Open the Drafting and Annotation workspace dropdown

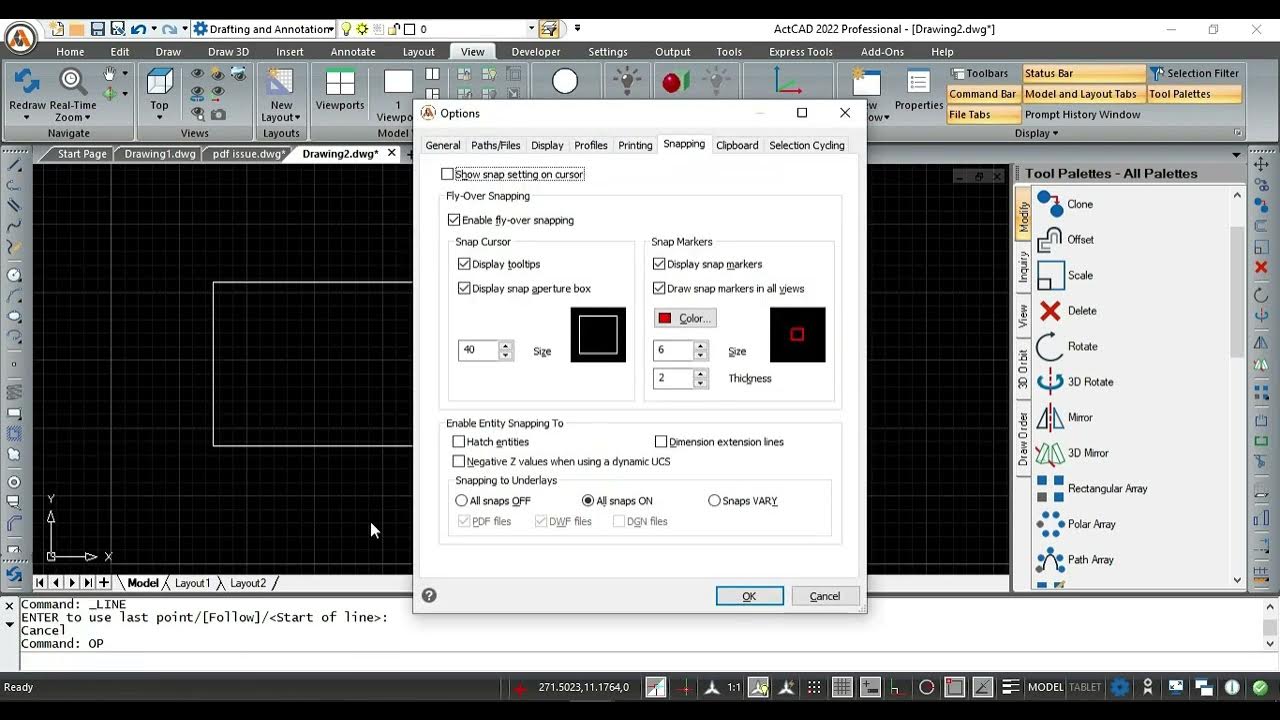tap(263, 29)
